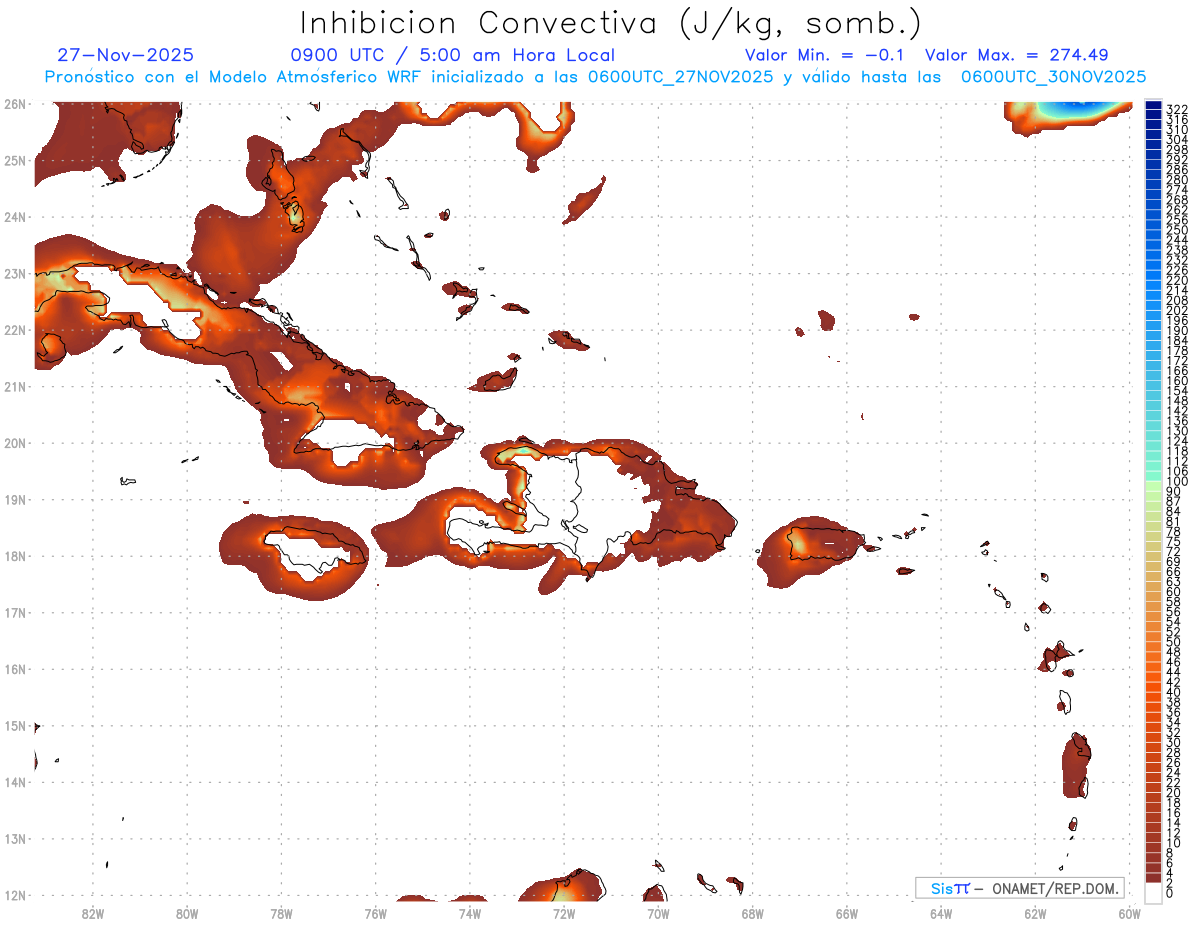Viewport: 1200px width, 927px height.
Task: Click the 64W longitude label
Action: [x=941, y=914]
